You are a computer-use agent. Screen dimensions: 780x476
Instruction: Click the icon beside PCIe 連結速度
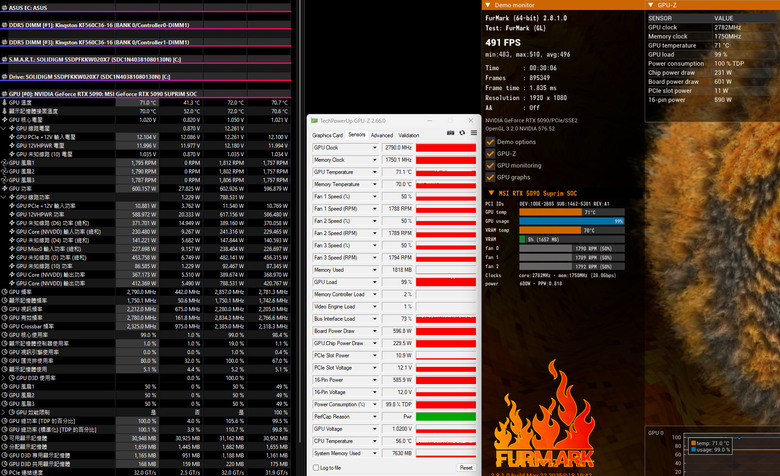(x=4, y=473)
